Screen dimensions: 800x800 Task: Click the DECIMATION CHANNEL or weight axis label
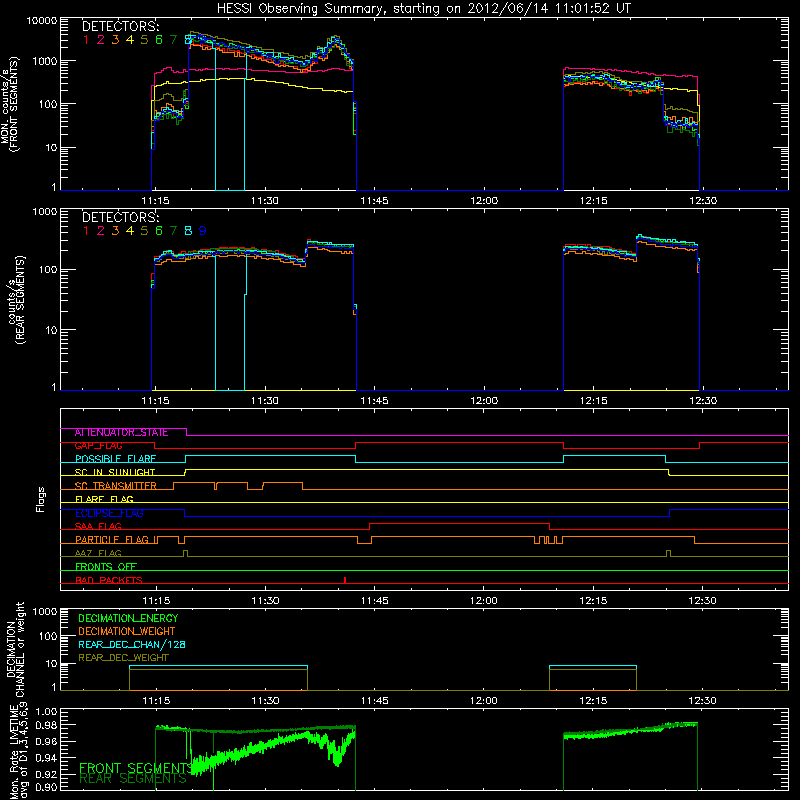pos(15,650)
